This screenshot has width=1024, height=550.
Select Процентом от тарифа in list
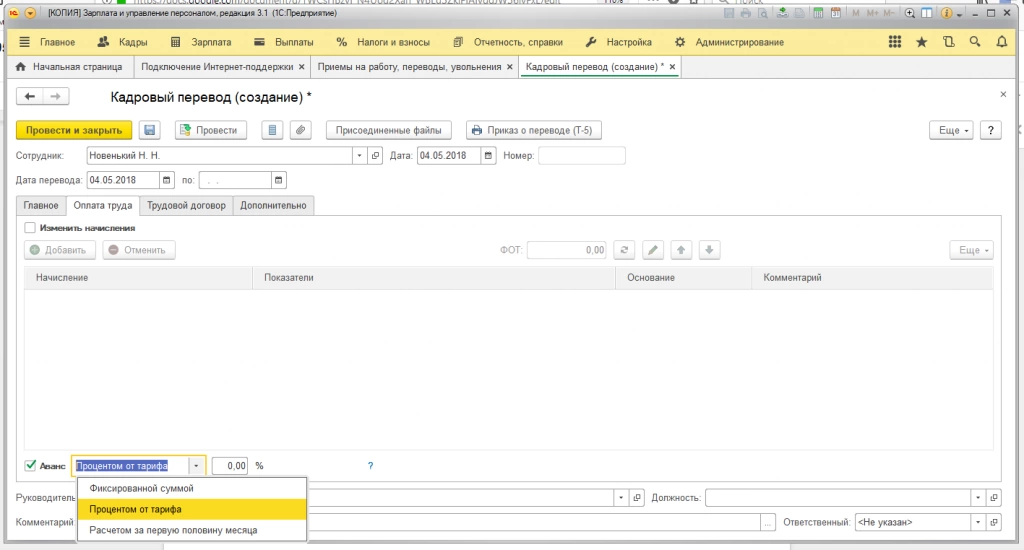coord(191,509)
